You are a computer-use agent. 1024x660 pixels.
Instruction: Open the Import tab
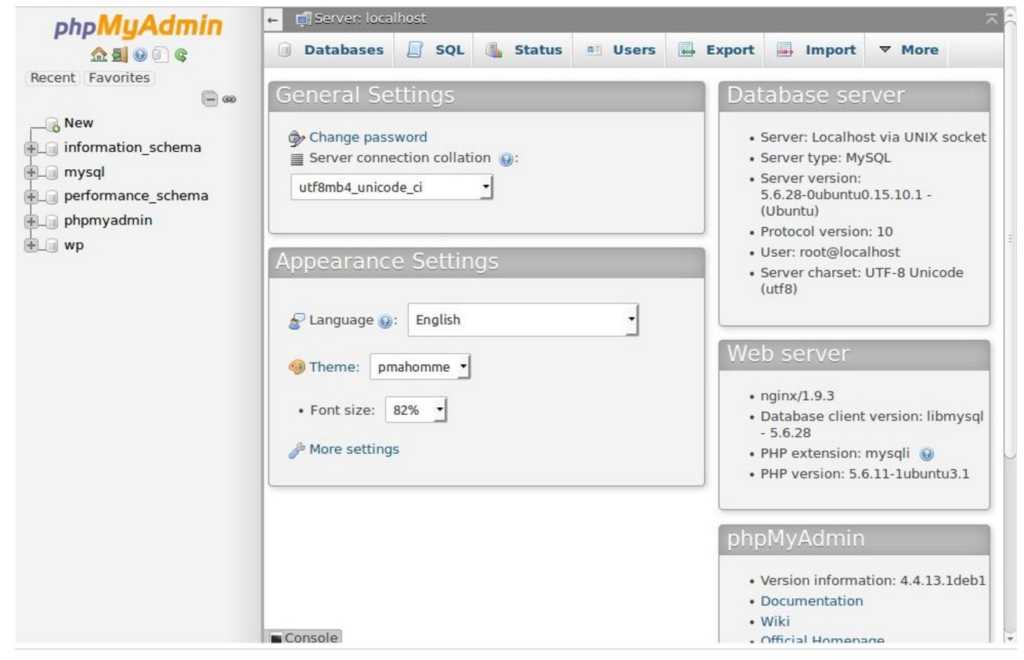[816, 50]
